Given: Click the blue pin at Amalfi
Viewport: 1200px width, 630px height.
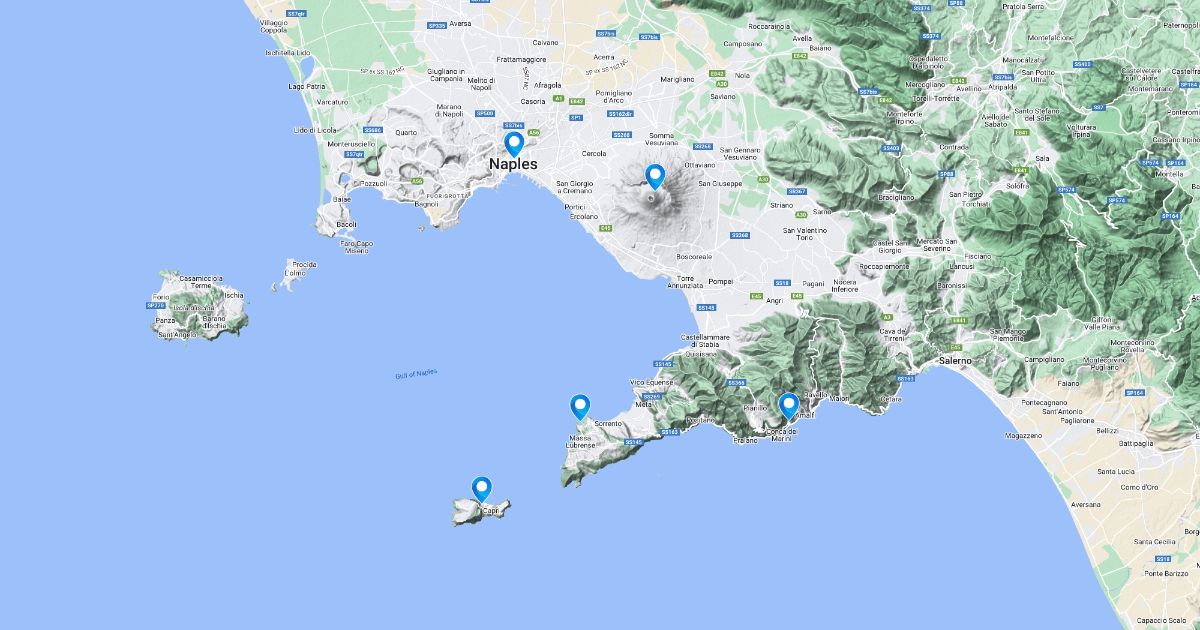Looking at the screenshot, I should click(x=788, y=406).
